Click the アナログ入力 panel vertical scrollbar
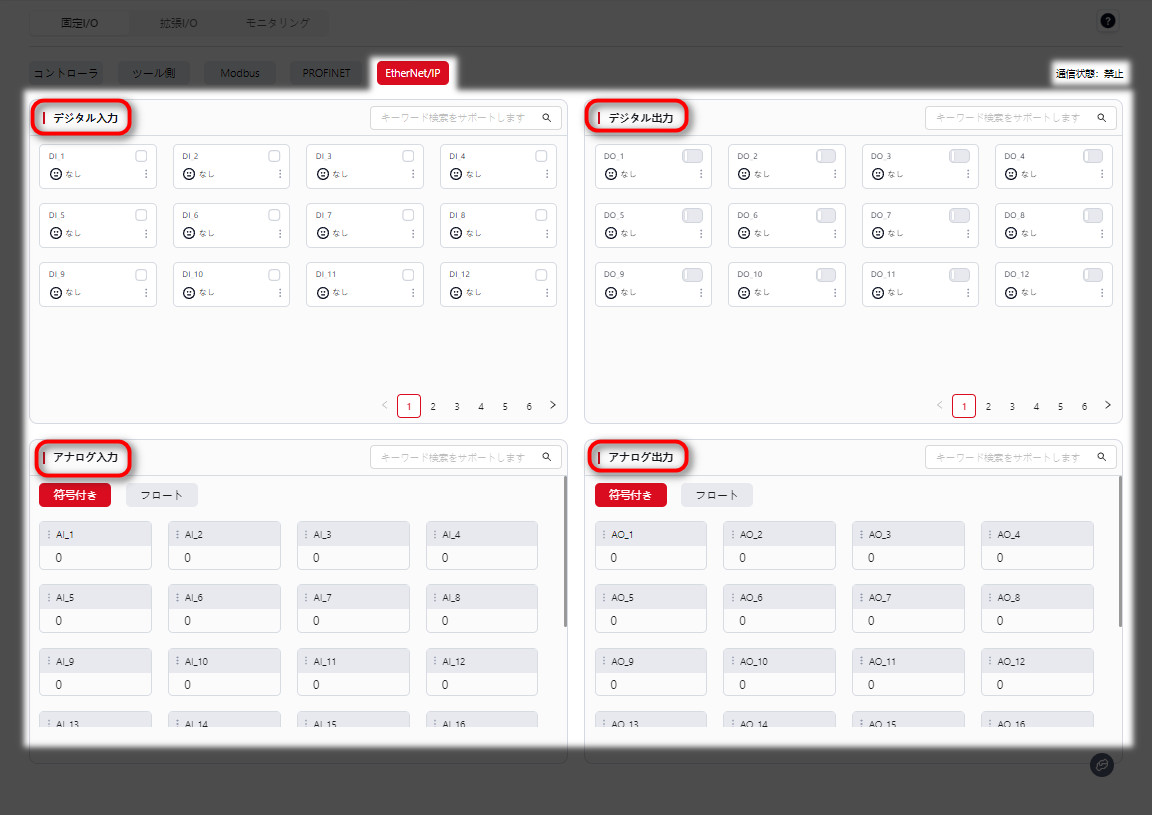This screenshot has width=1152, height=815. [x=565, y=550]
